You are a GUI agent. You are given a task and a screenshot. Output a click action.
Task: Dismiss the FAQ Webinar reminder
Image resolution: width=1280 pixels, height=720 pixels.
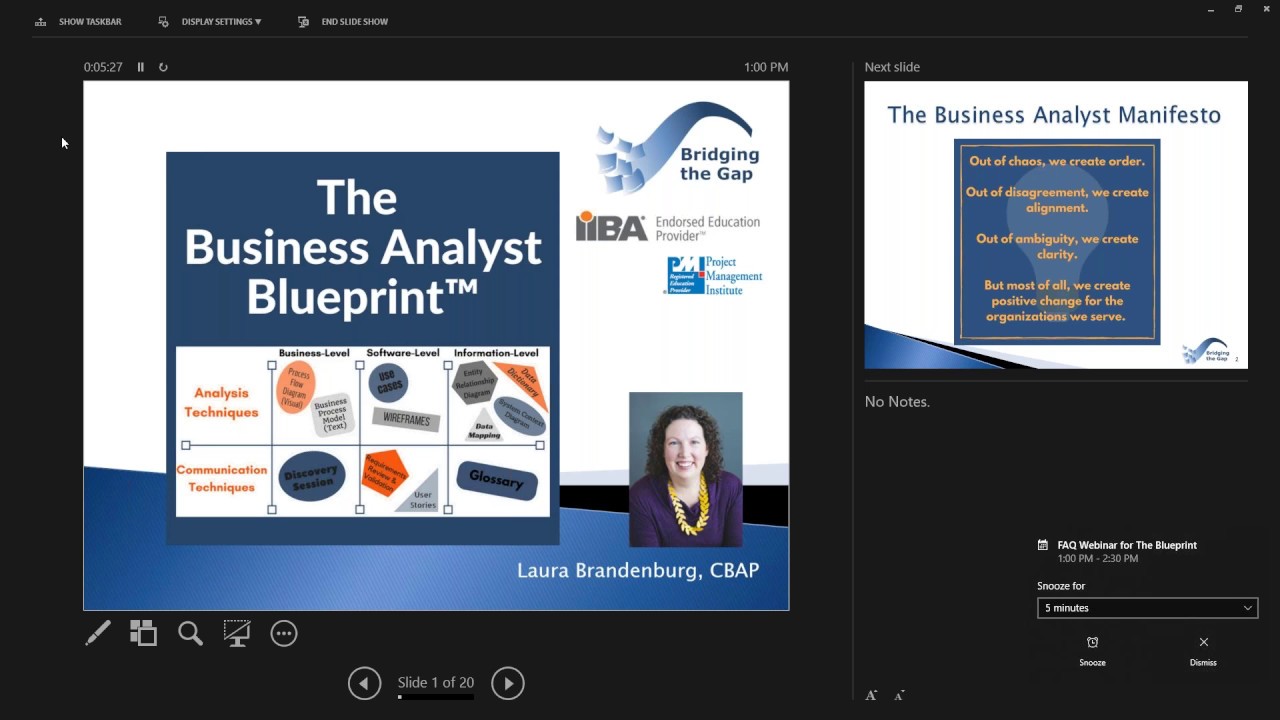(x=1203, y=650)
